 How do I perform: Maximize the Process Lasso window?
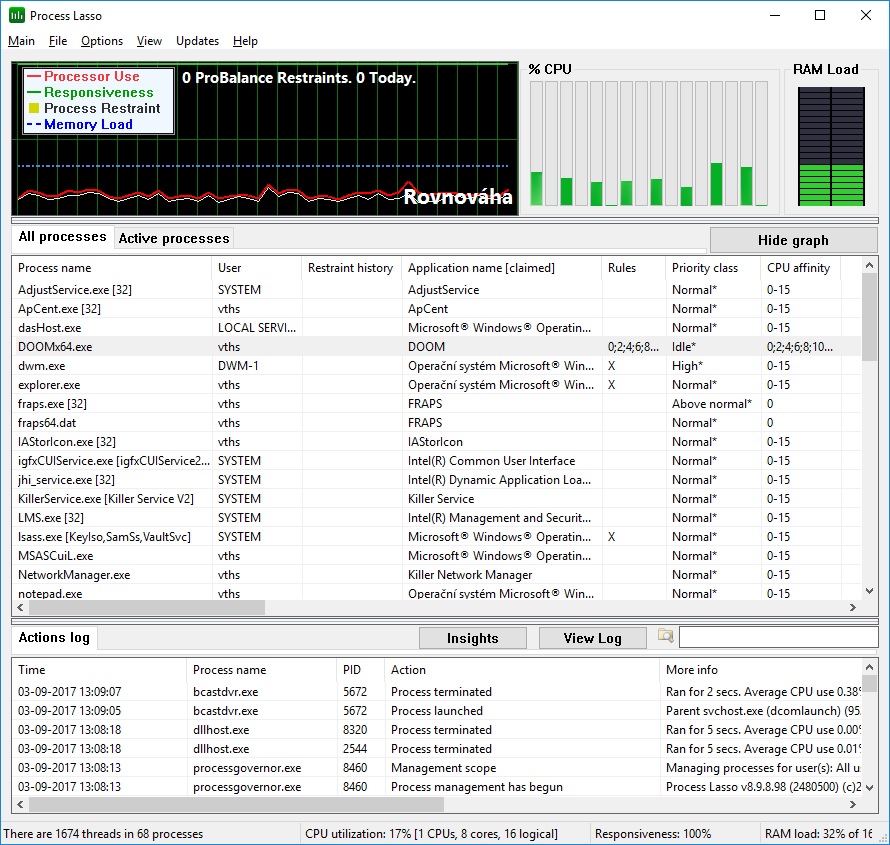[820, 15]
